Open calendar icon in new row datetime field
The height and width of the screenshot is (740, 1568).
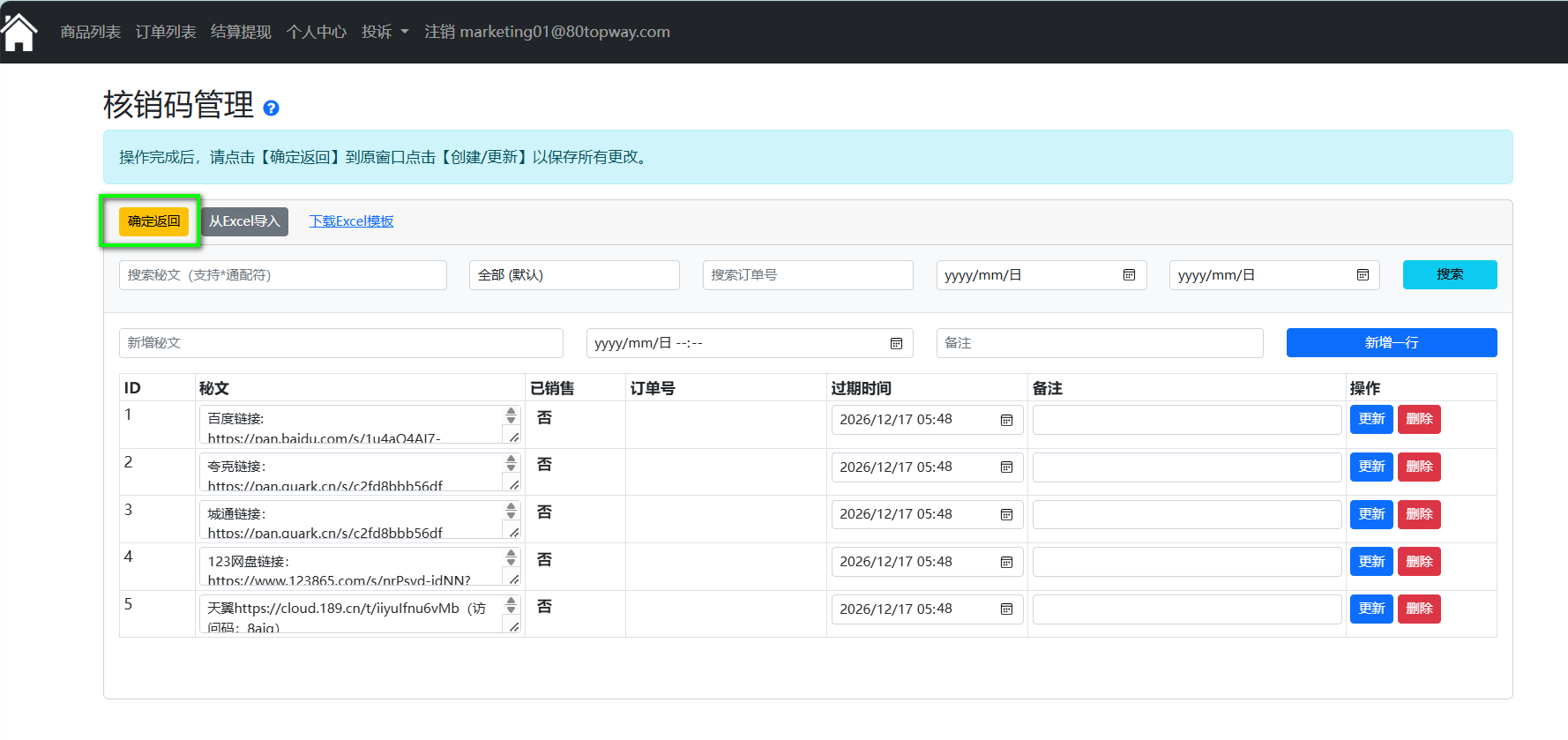[x=896, y=343]
